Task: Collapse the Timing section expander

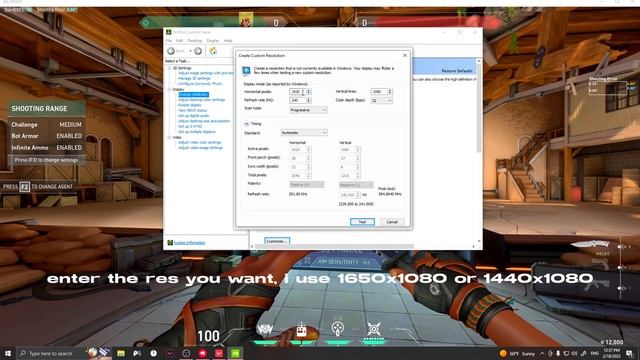Action: 247,124
